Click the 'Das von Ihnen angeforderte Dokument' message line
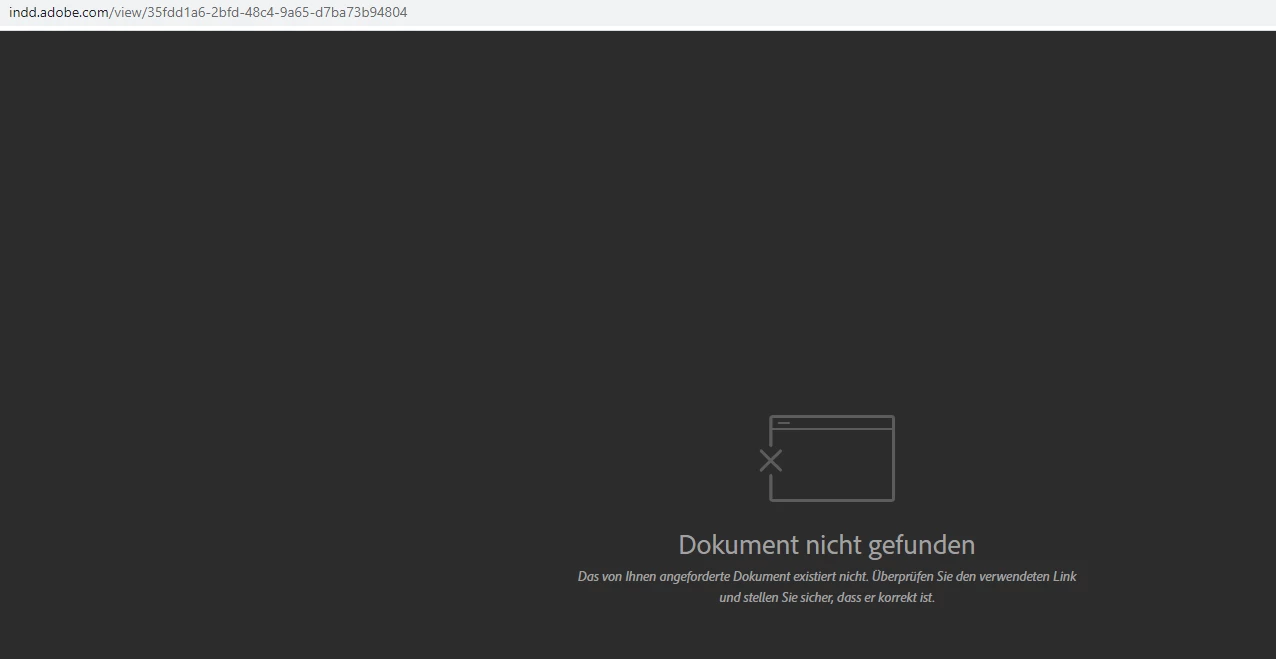1276x659 pixels. tap(827, 577)
